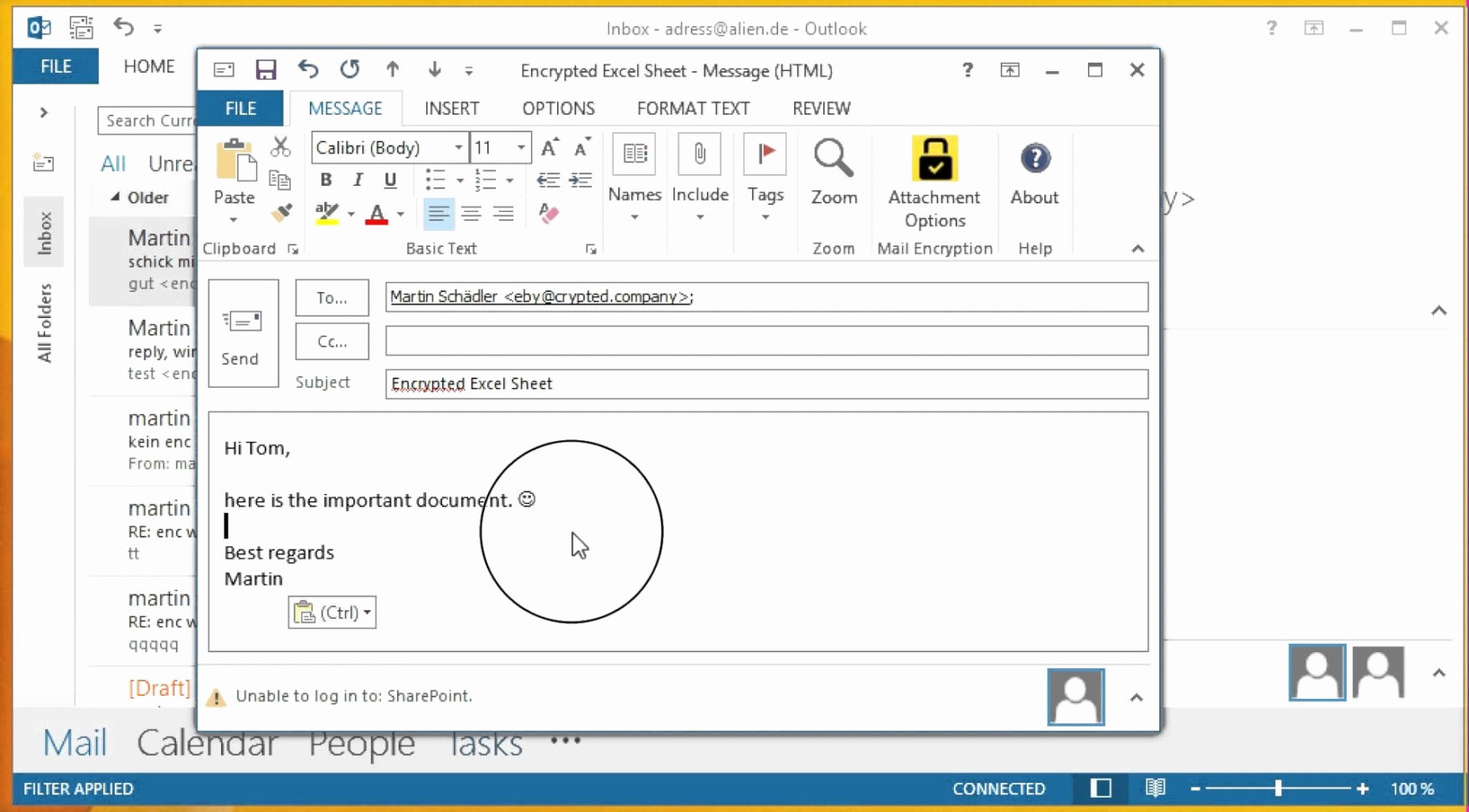Open Attachment Options for mail encryption

pos(934,182)
